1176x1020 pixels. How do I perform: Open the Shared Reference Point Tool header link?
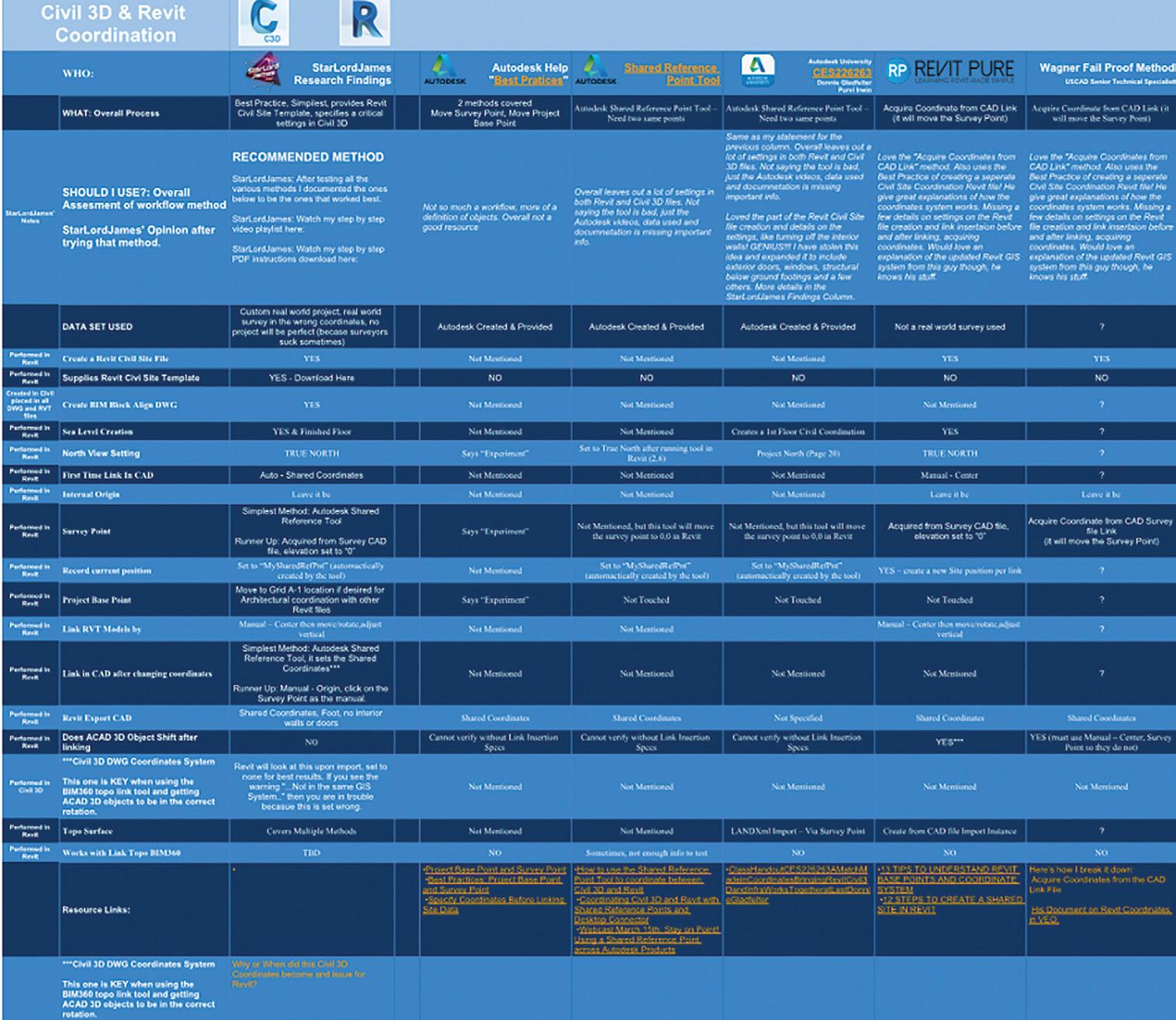click(672, 74)
